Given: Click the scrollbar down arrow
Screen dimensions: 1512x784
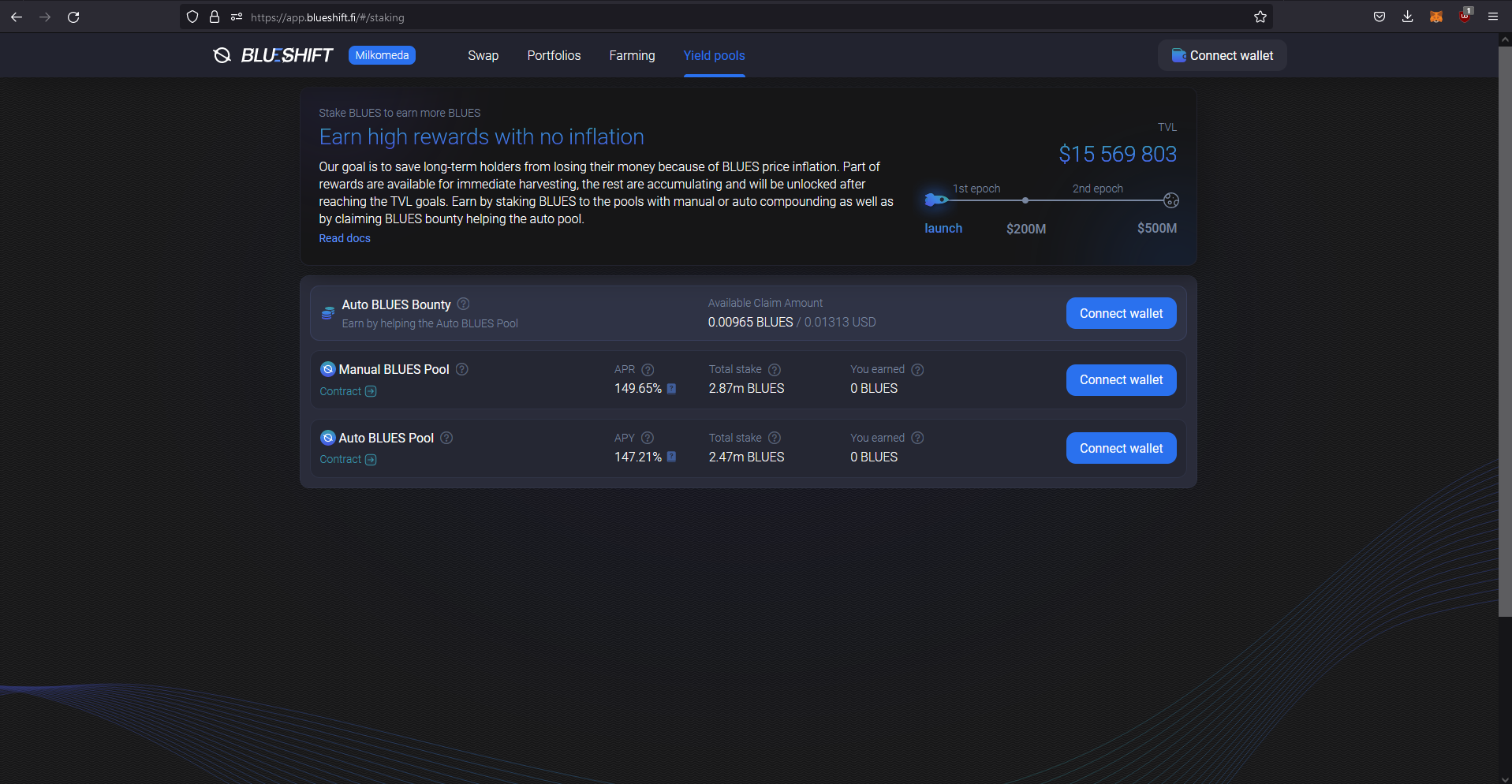Looking at the screenshot, I should [1505, 778].
